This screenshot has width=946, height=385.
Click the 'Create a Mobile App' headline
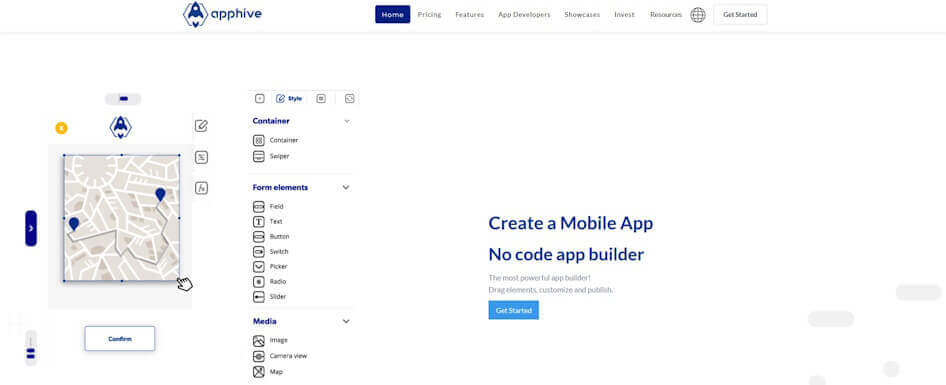click(x=571, y=223)
